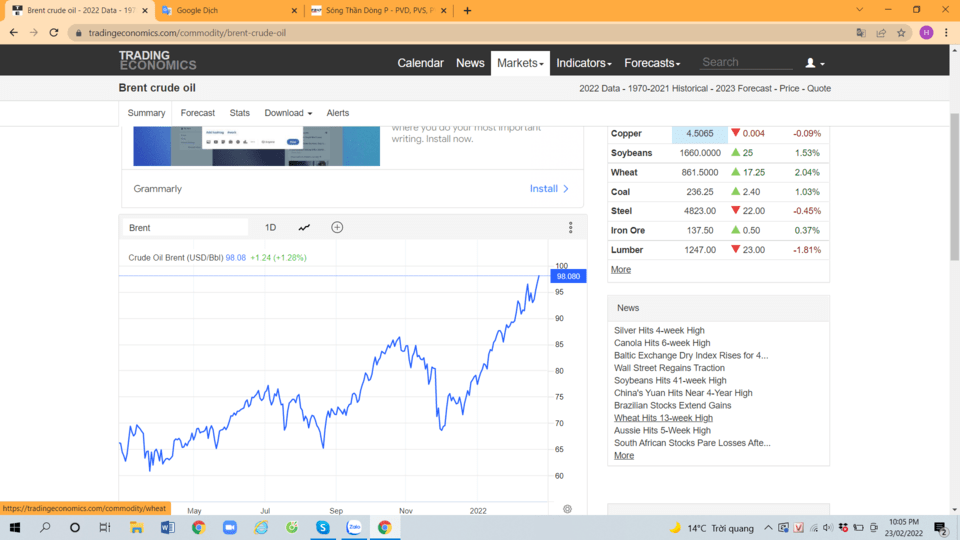Open Silver Hits 4-week High news
This screenshot has height=540, width=960.
pos(659,330)
